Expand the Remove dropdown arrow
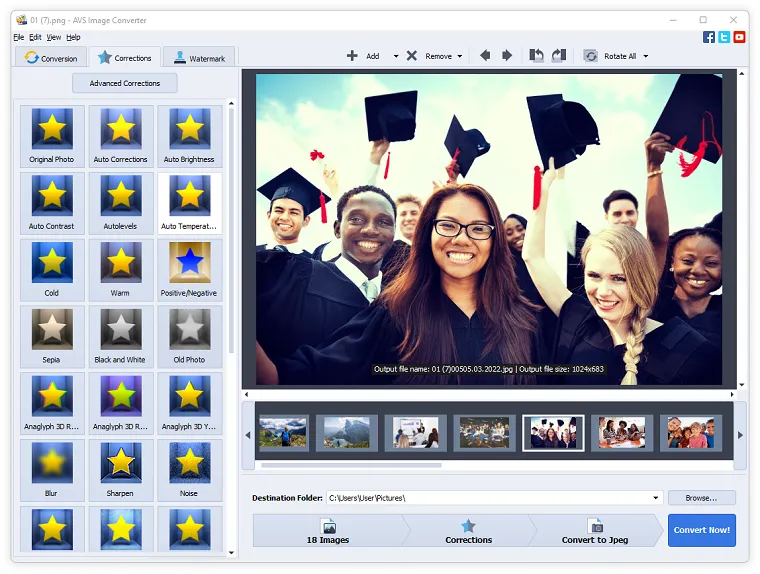The image size is (760, 574). pos(459,56)
